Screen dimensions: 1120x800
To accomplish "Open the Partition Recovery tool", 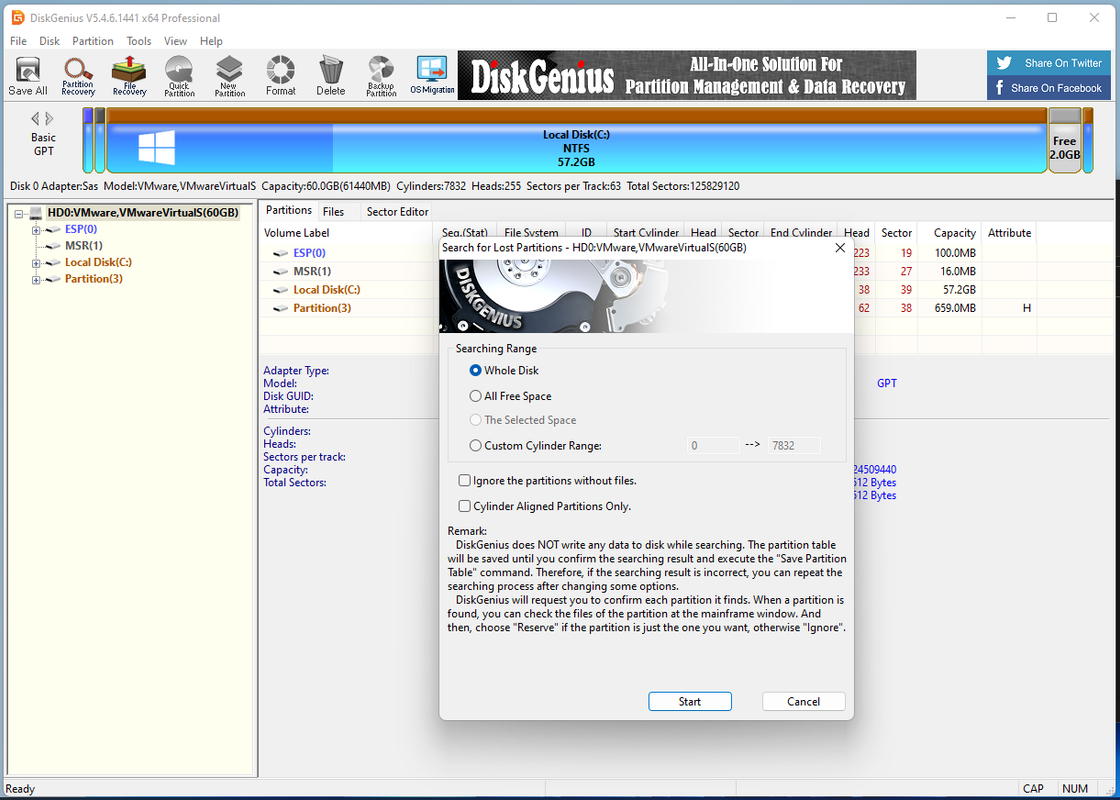I will 78,75.
